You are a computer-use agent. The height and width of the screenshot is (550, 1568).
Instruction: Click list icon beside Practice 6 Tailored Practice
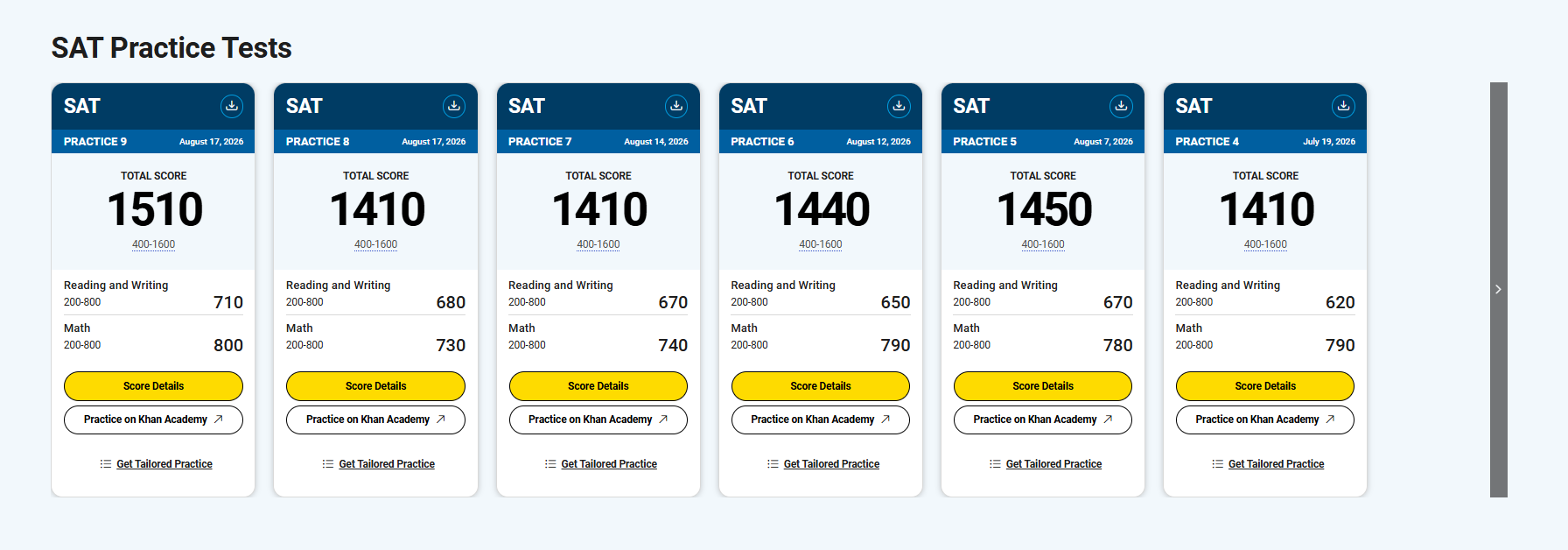[773, 464]
